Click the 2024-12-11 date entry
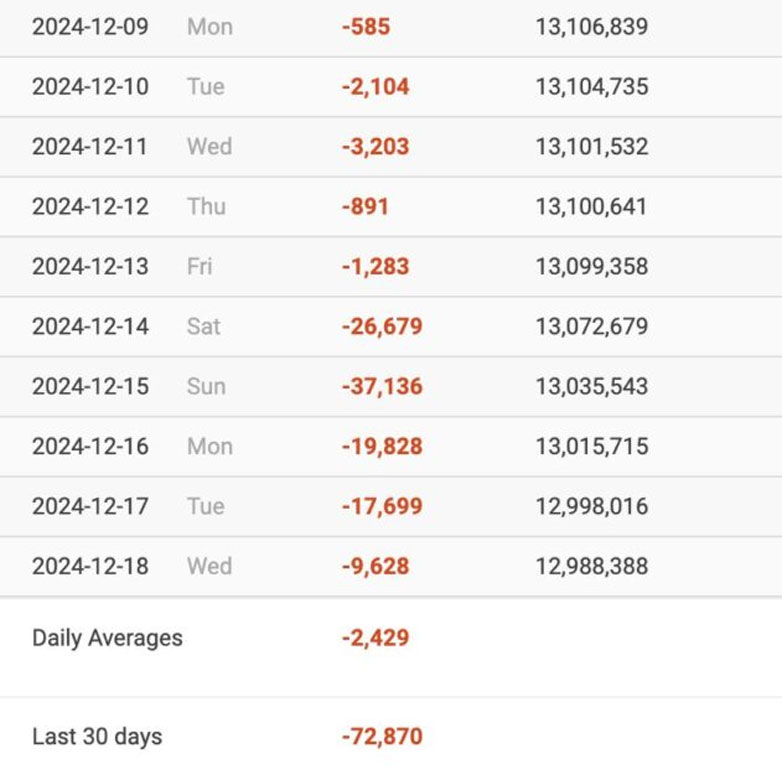The image size is (782, 776). coord(90,146)
